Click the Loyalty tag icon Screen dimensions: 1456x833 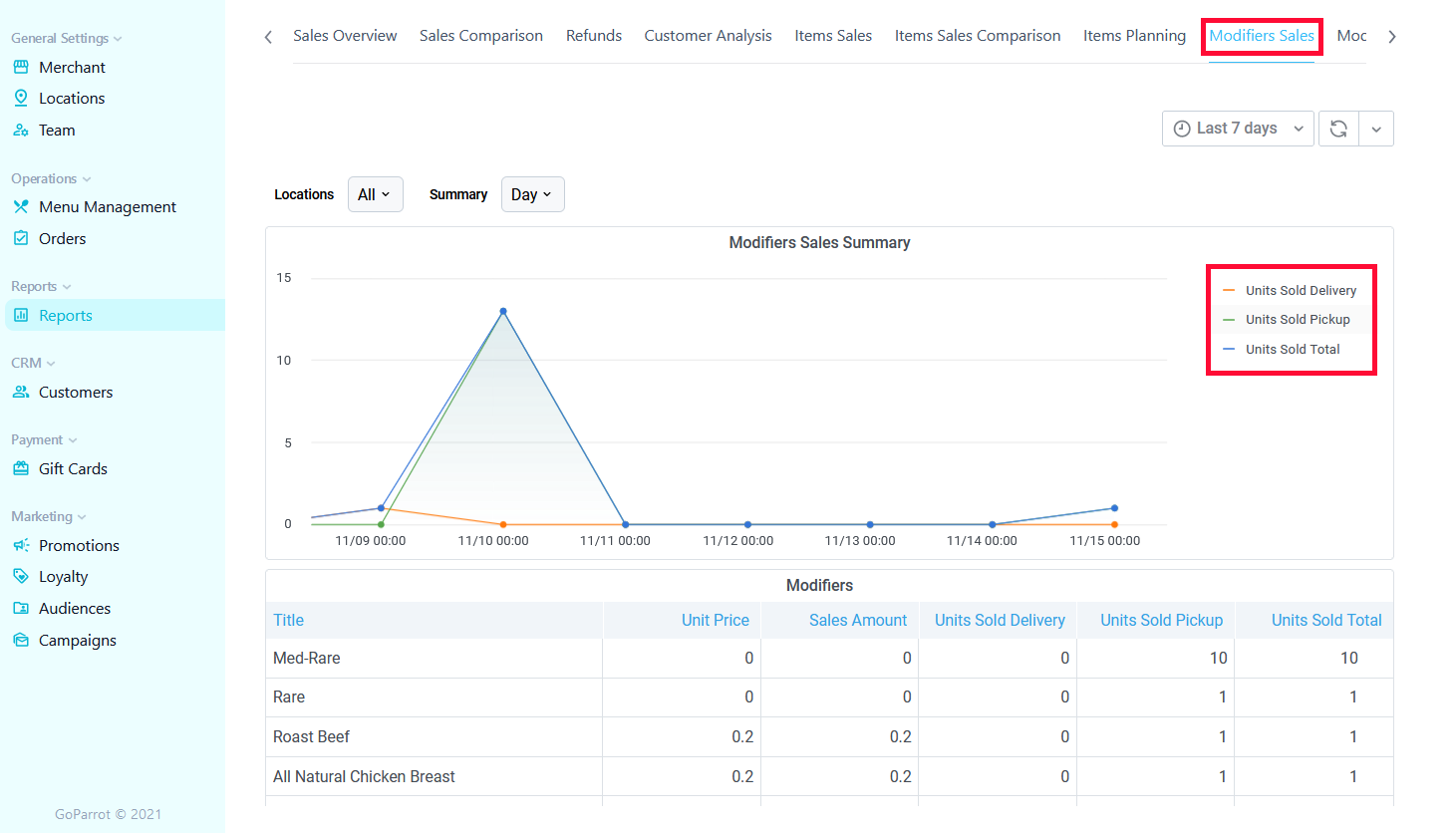[21, 576]
